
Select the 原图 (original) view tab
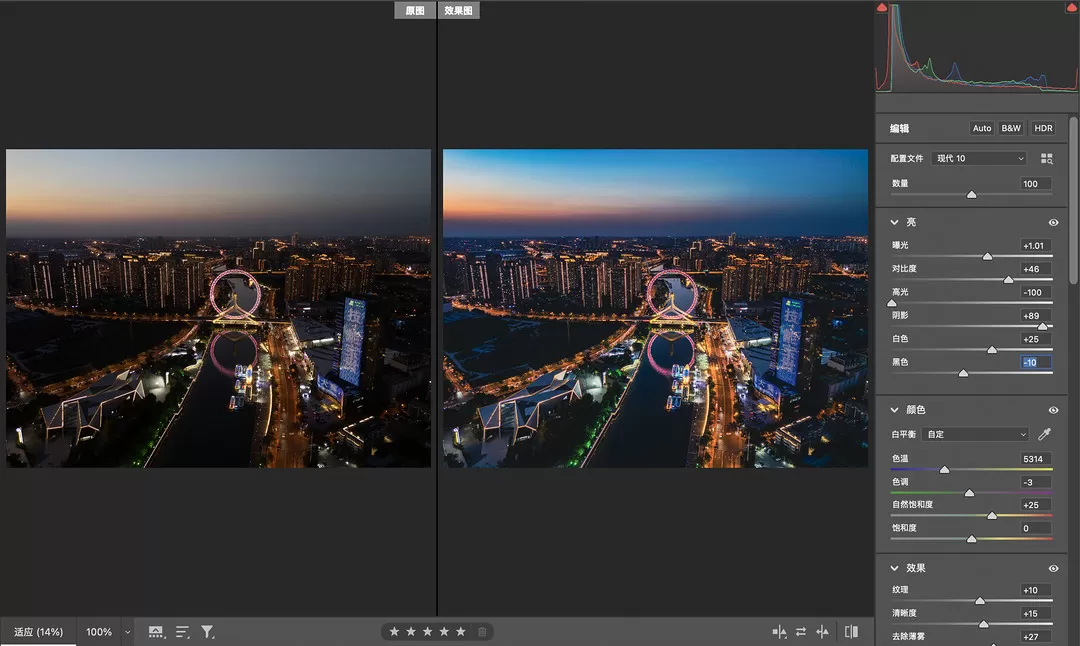coord(415,11)
